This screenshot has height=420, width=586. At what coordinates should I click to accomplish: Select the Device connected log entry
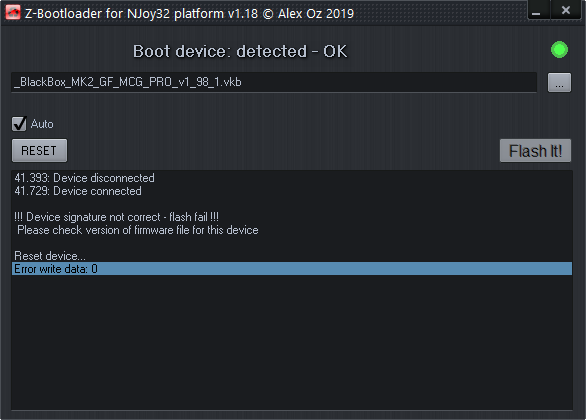pos(78,191)
